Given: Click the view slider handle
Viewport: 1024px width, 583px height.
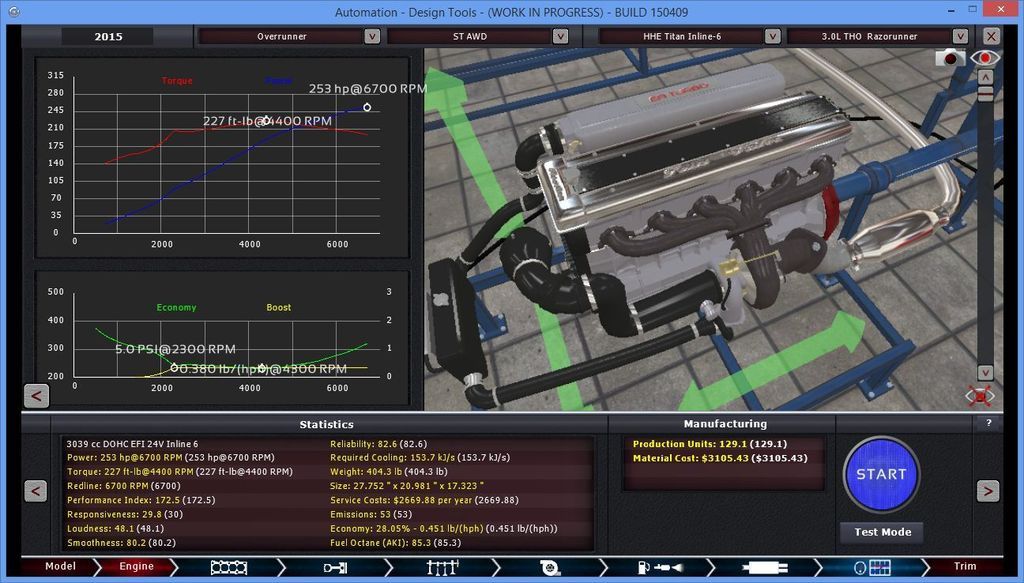Looking at the screenshot, I should [985, 95].
